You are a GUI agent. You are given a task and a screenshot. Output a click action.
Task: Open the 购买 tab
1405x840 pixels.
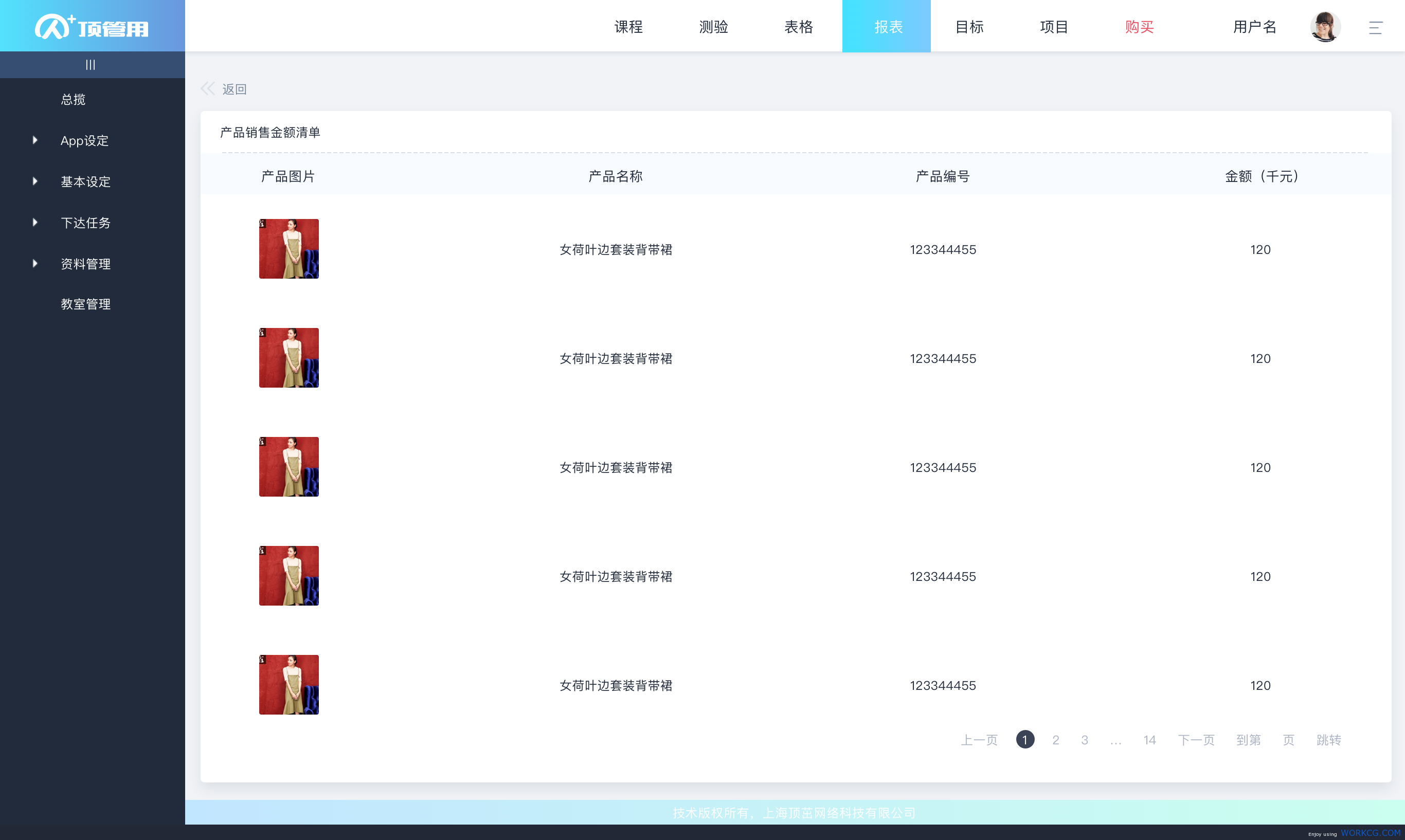pos(1140,27)
